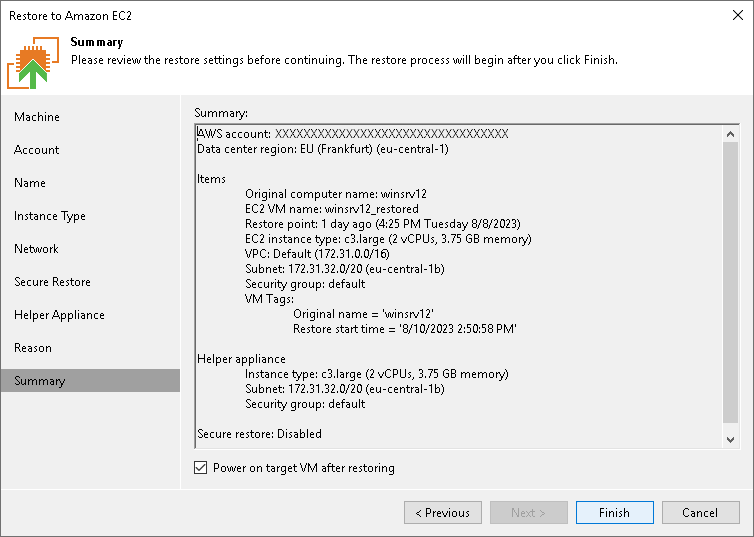Click "Original name = 'winsrv12'" tag line

pyautogui.click(x=364, y=314)
